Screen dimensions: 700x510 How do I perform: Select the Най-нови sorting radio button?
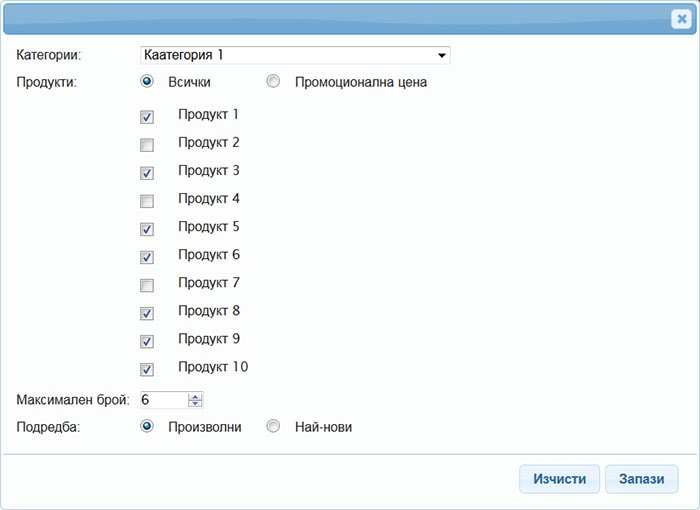coord(273,426)
